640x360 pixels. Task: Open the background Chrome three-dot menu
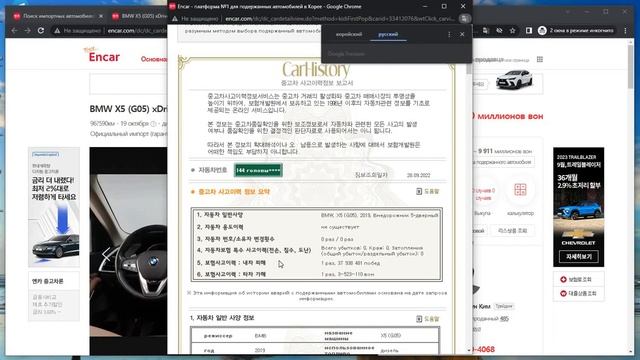(625, 31)
